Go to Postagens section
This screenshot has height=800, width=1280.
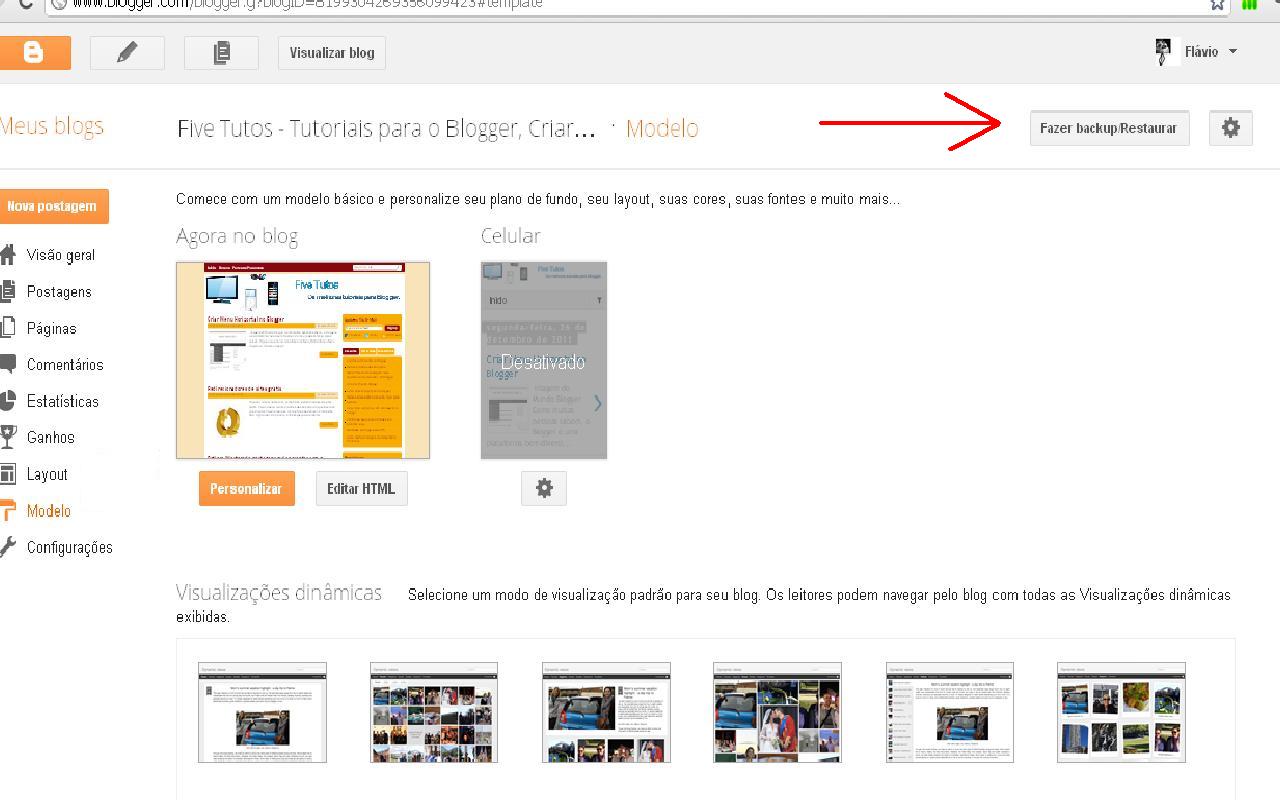(59, 292)
